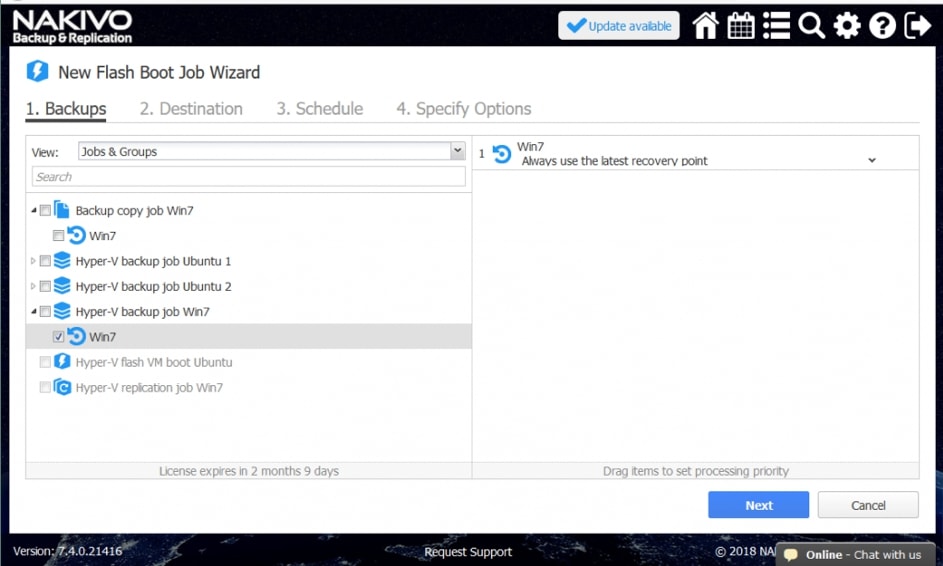Switch to the 2. Destination step
The image size is (943, 566).
[x=191, y=109]
